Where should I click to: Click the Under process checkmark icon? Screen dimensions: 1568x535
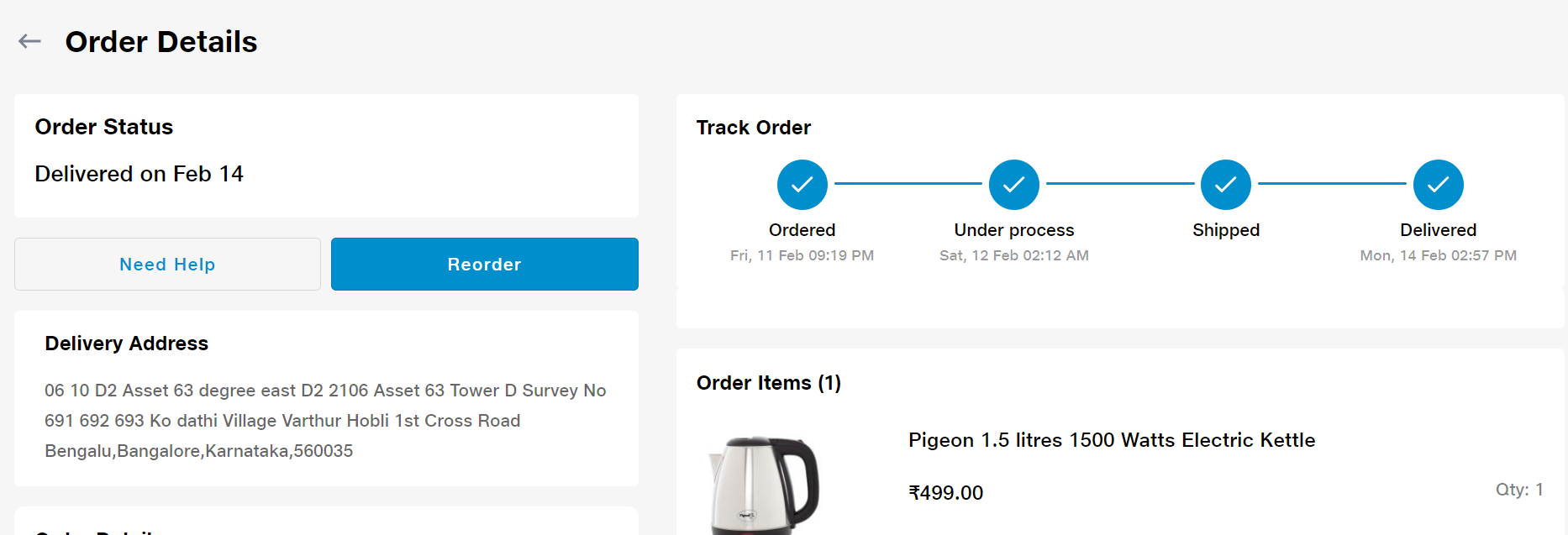[1013, 185]
